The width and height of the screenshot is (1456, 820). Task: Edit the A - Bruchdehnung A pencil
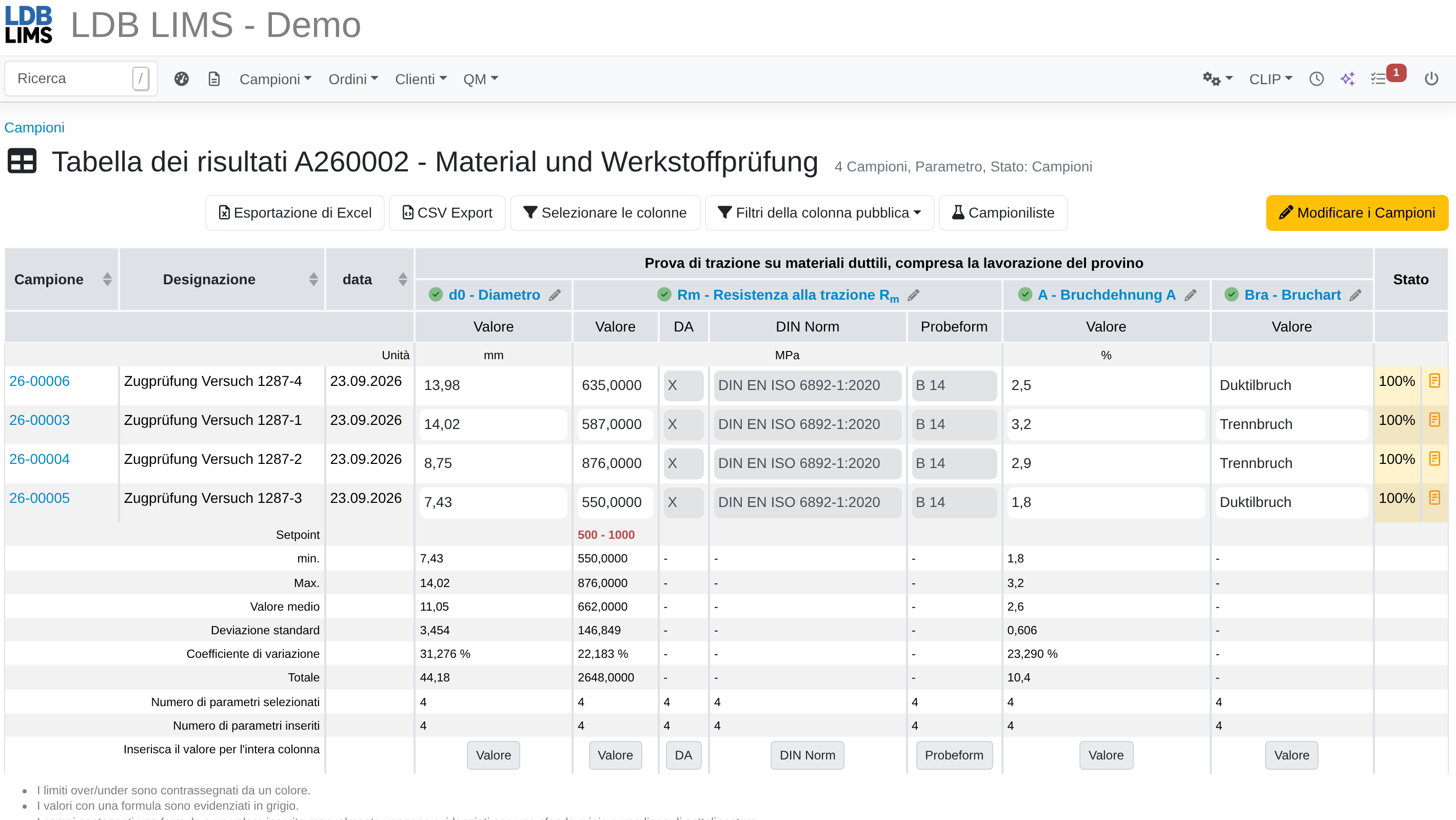[1190, 295]
